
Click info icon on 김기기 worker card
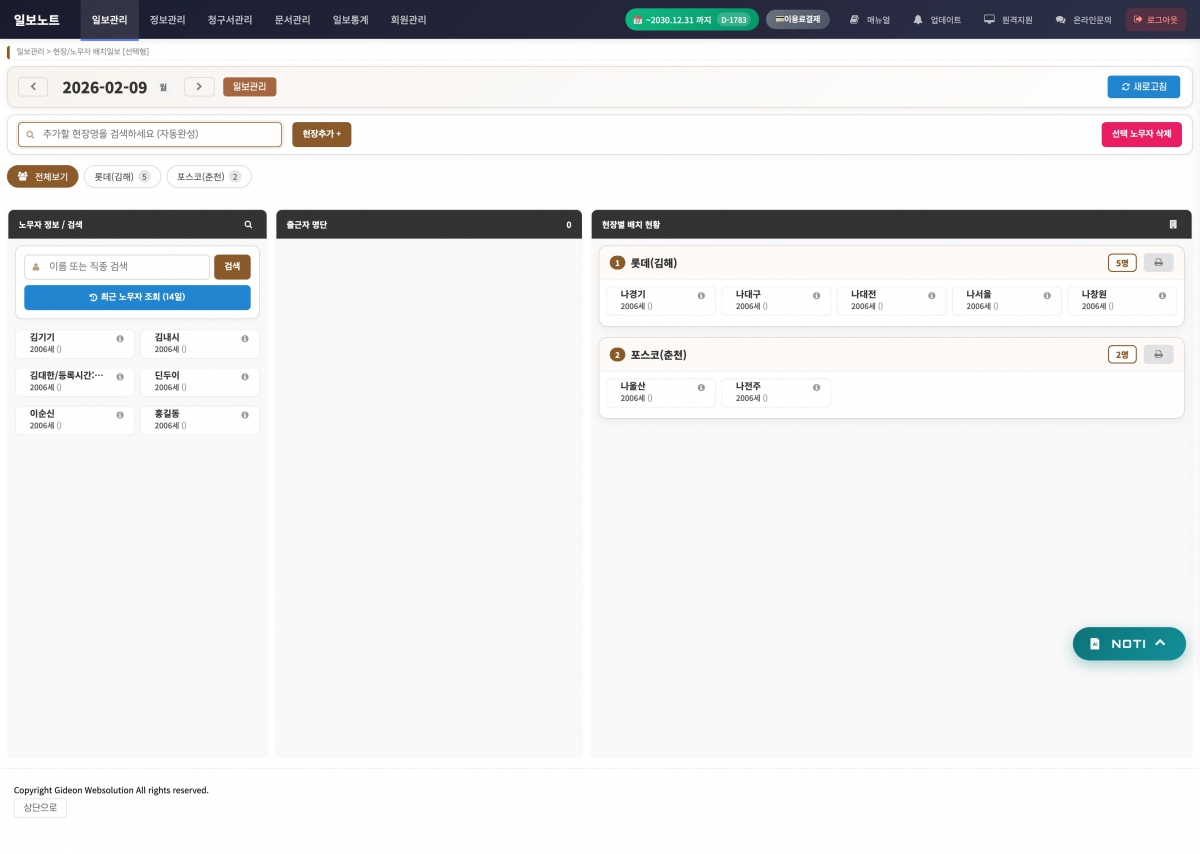click(120, 339)
